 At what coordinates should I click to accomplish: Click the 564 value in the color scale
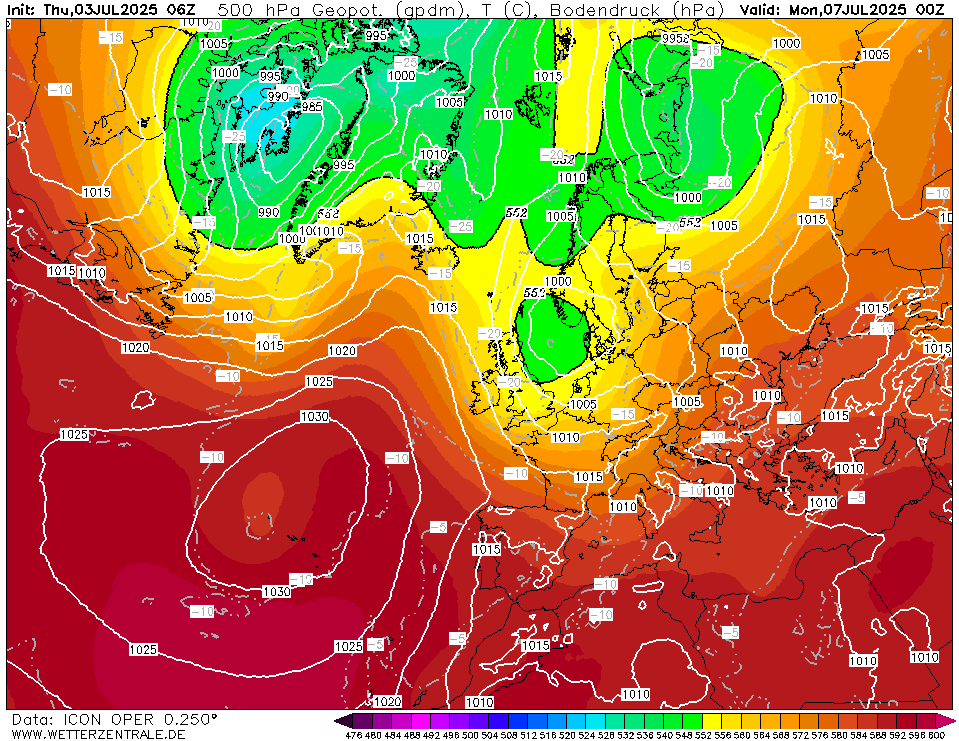[761, 735]
